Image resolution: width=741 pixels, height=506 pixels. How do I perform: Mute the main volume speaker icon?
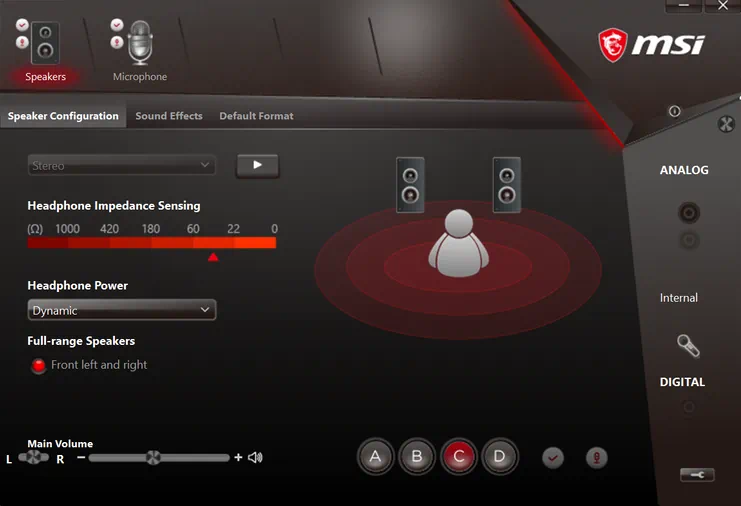point(255,457)
